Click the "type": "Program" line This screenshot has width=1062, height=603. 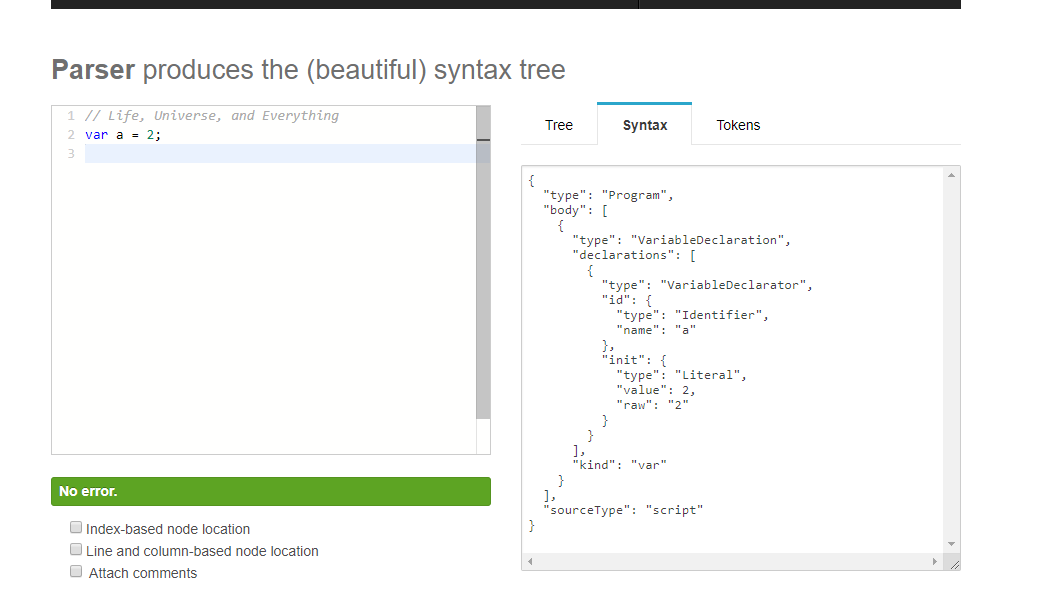pos(608,195)
